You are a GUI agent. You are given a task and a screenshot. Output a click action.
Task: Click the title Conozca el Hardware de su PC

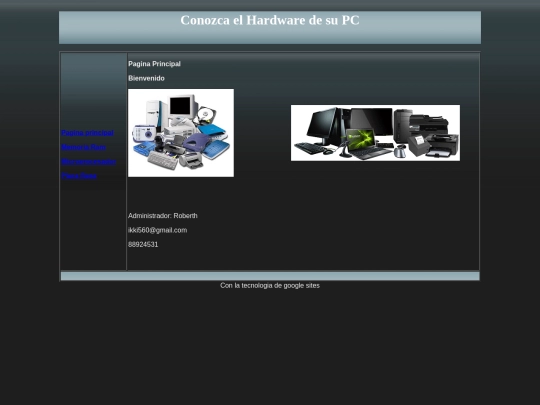click(x=270, y=20)
